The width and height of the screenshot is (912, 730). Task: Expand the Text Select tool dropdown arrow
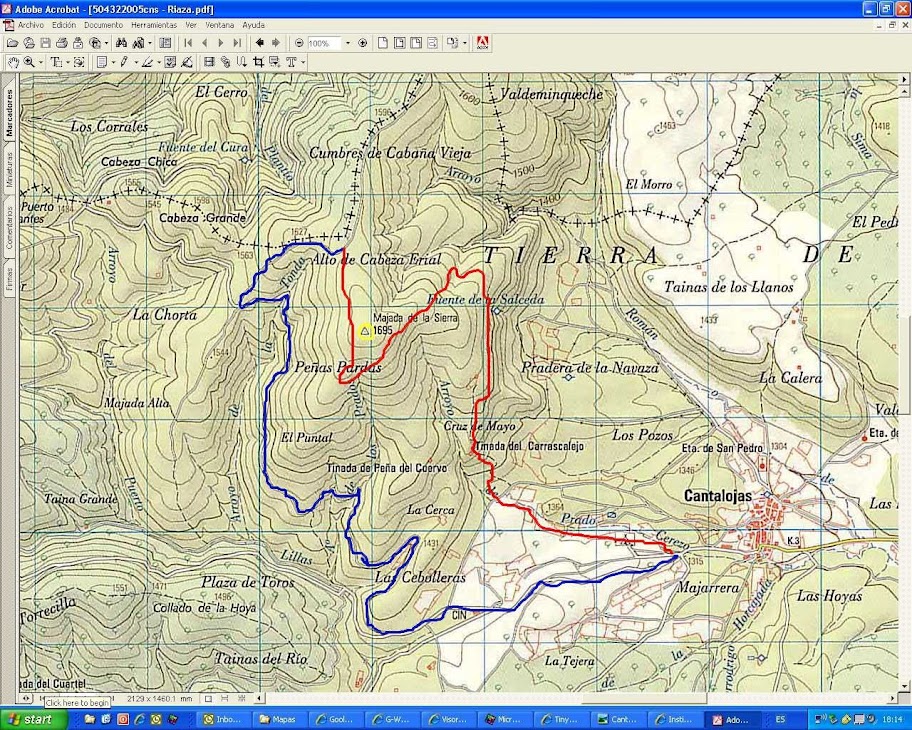point(67,62)
